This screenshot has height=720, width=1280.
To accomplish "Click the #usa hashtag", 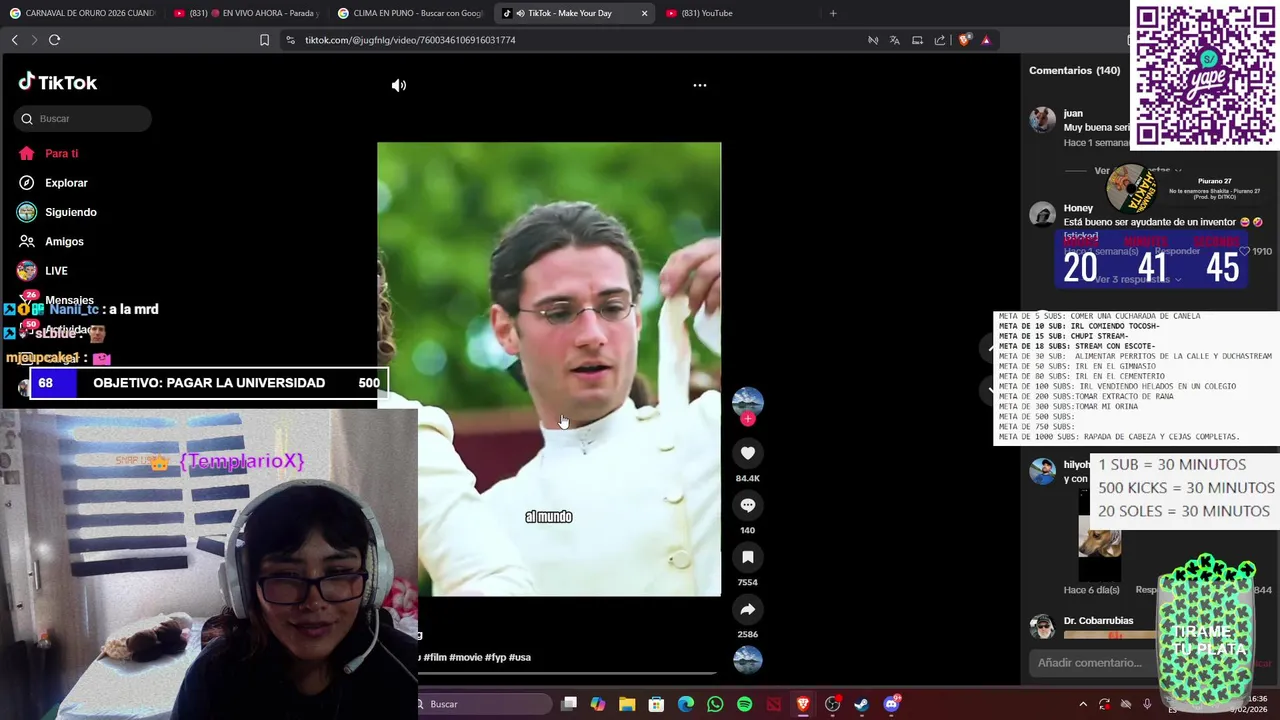I will click(520, 657).
